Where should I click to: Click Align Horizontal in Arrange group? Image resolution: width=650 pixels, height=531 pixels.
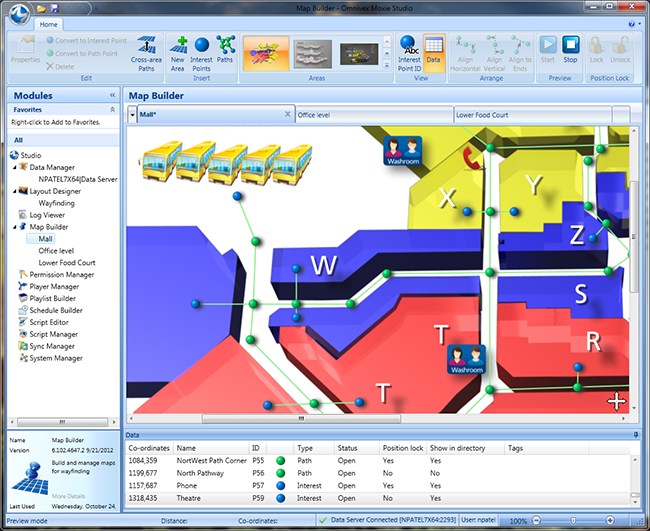point(465,53)
